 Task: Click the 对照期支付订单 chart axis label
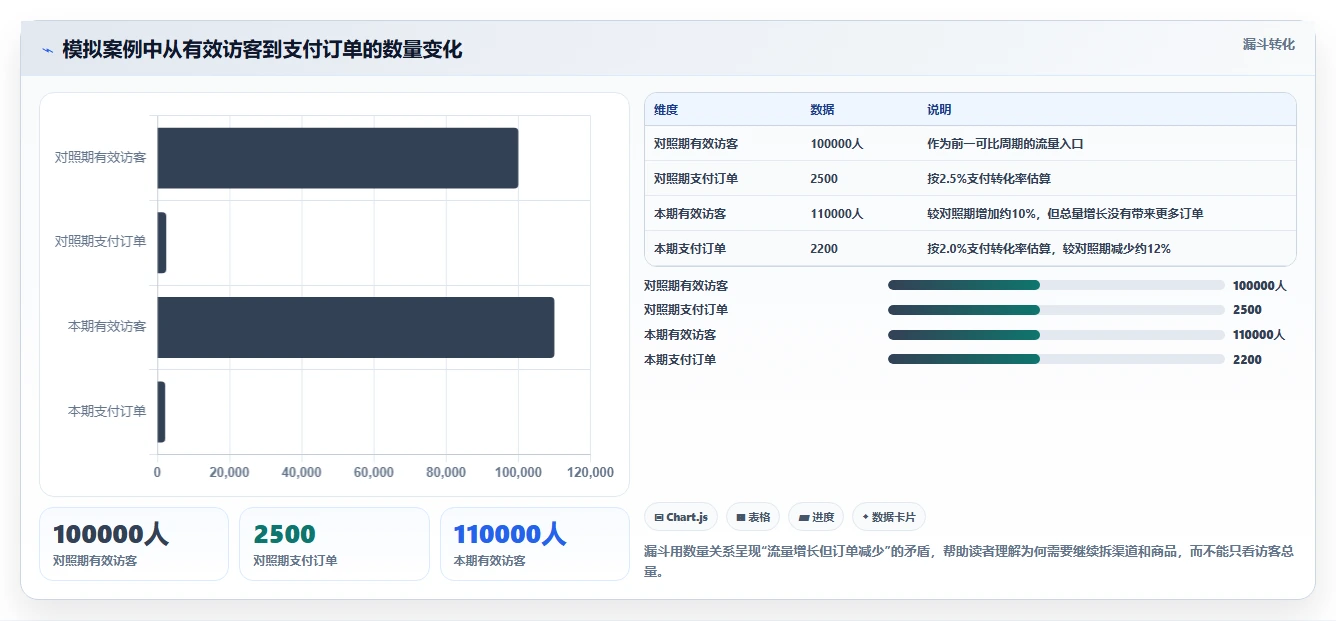pos(100,242)
